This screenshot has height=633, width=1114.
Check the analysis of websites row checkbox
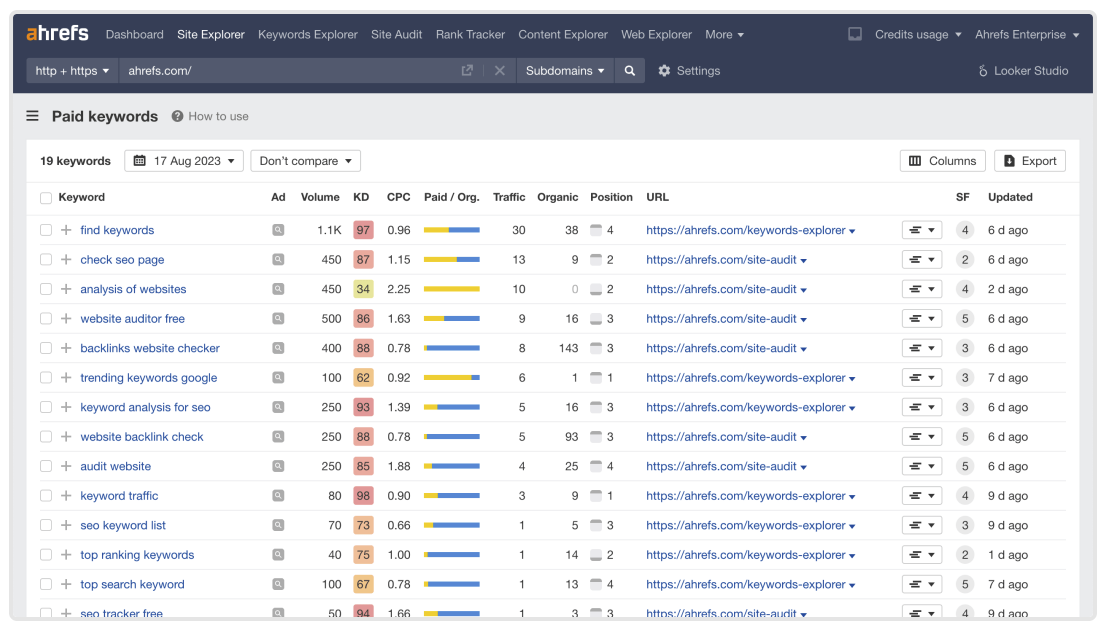tap(46, 289)
